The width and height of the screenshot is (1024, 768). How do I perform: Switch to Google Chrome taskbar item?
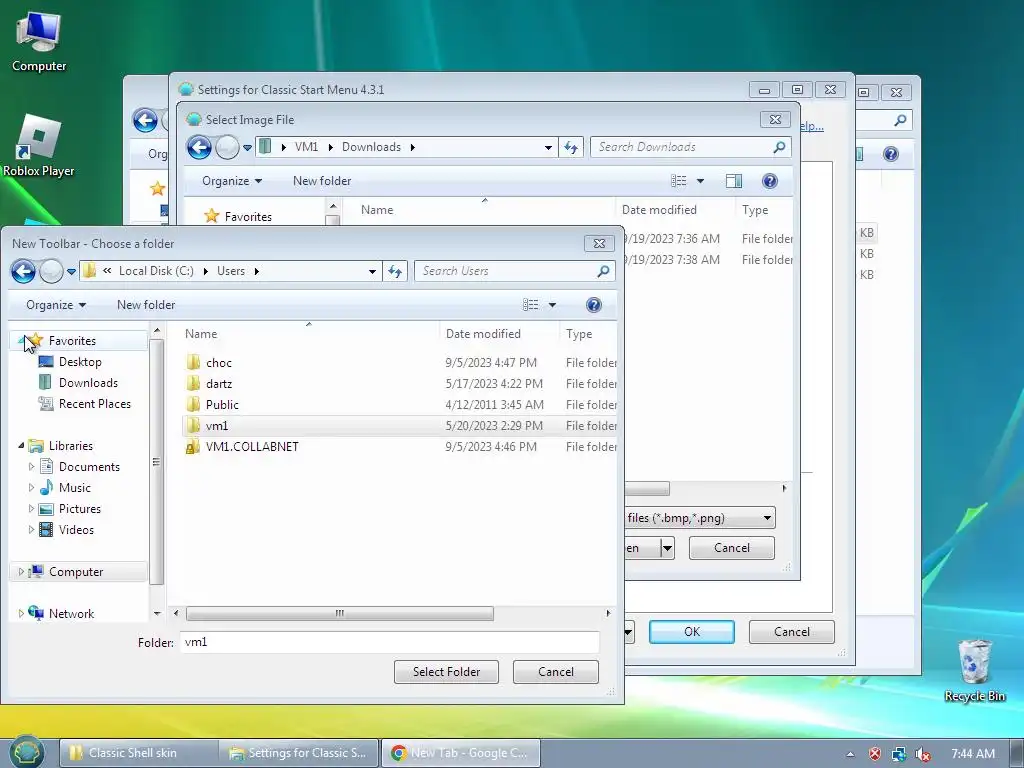click(461, 753)
